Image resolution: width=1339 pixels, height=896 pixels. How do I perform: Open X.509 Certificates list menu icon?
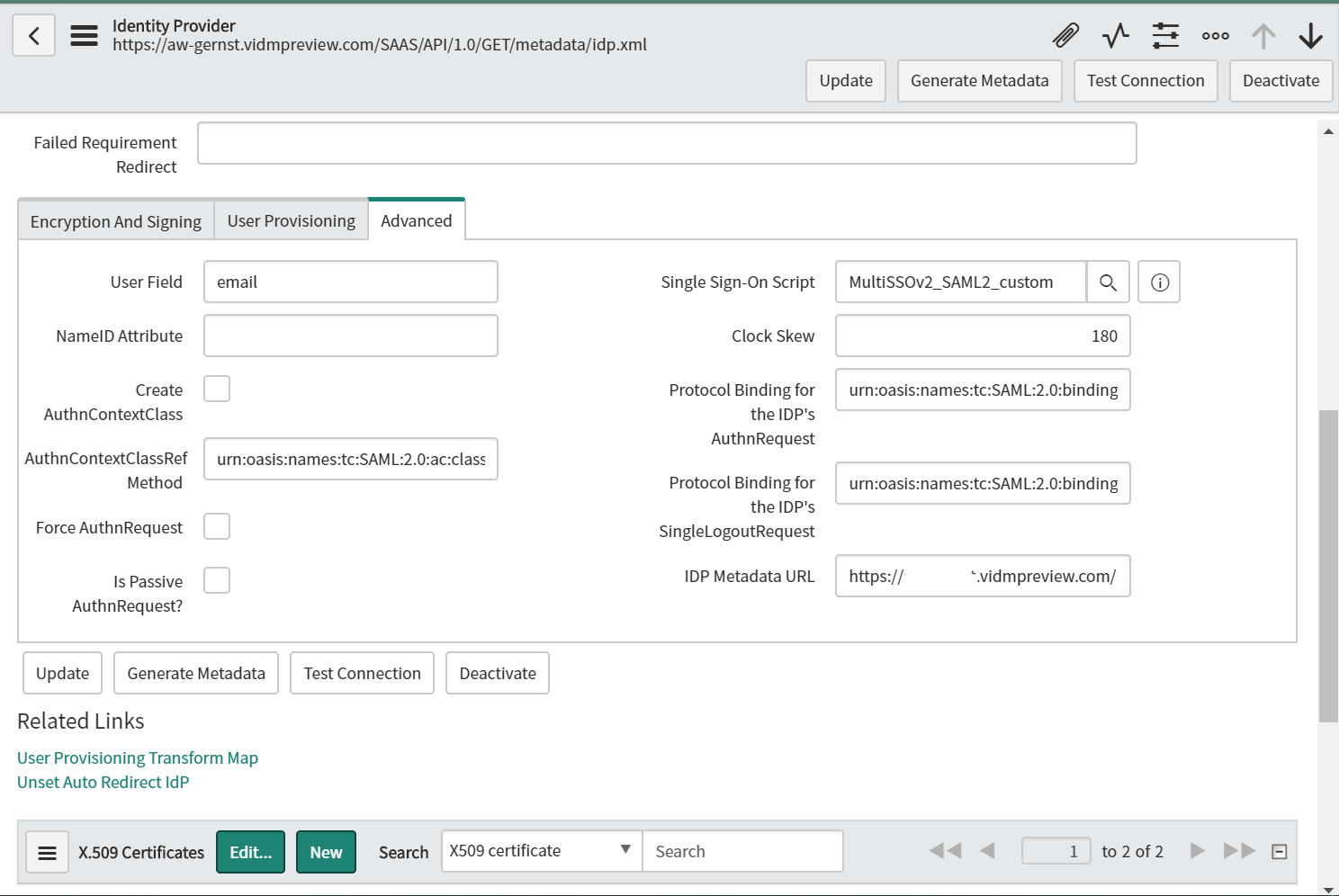pyautogui.click(x=48, y=853)
